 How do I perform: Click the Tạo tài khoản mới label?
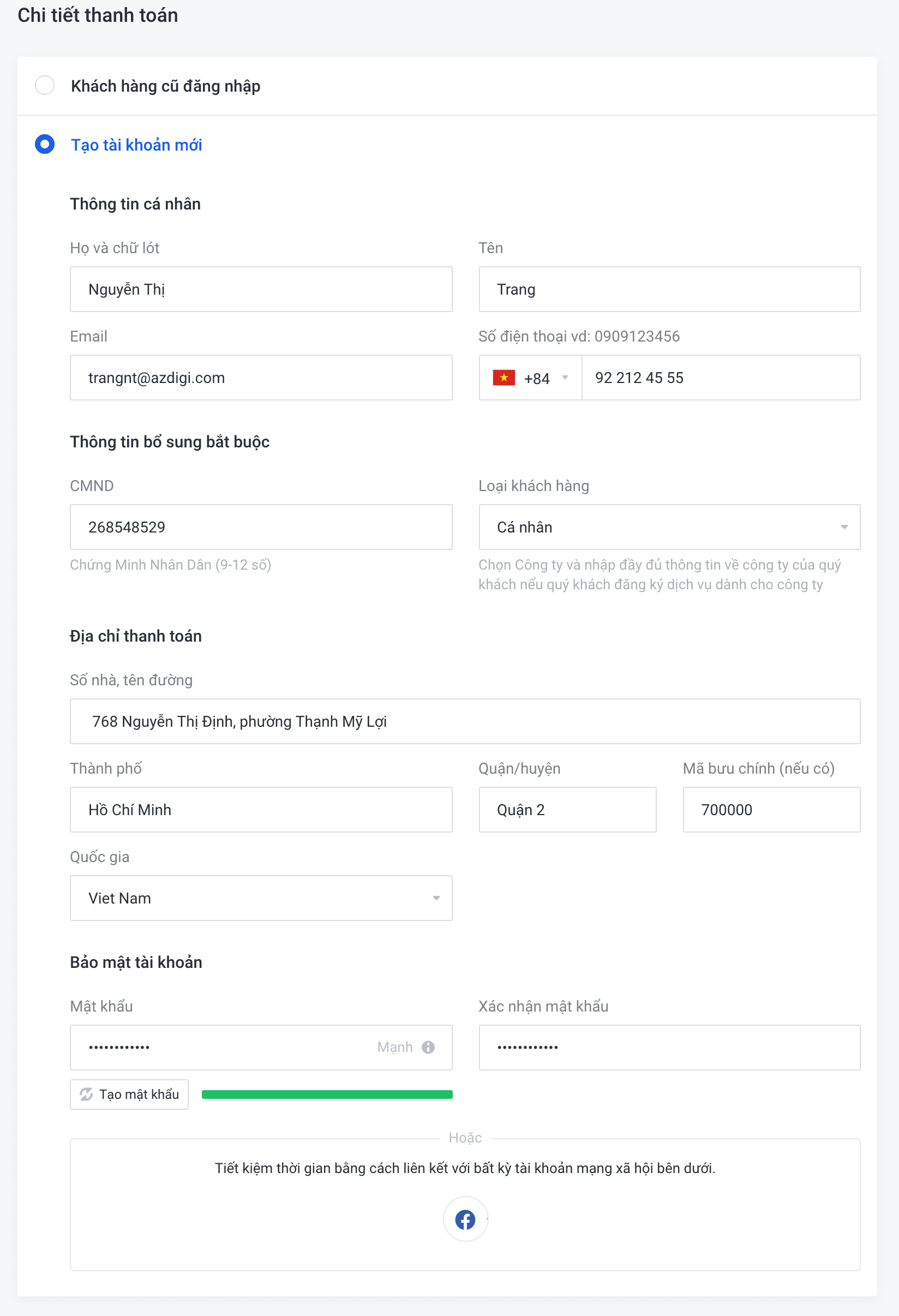(136, 145)
